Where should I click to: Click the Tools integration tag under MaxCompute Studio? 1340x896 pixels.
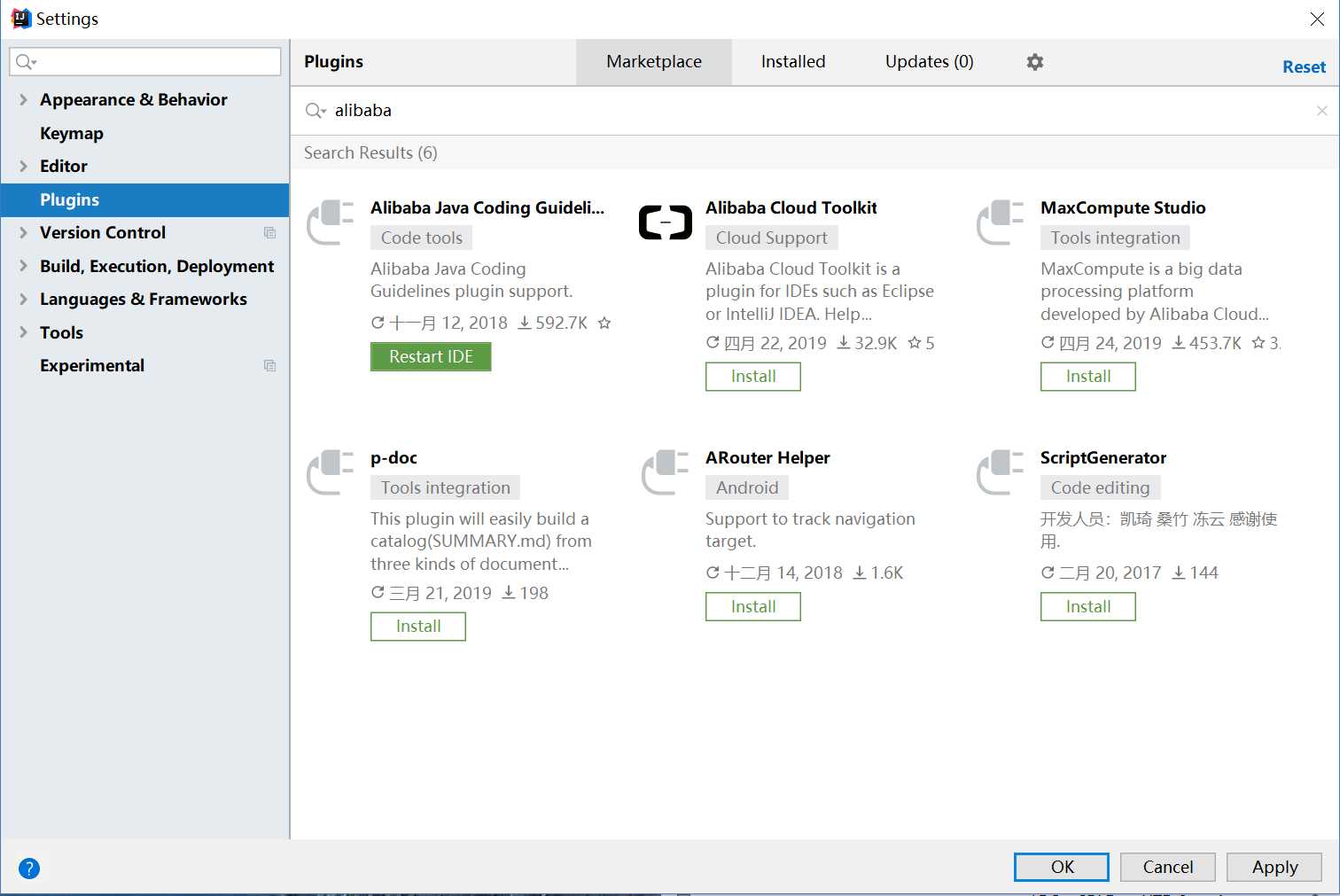click(x=1115, y=238)
